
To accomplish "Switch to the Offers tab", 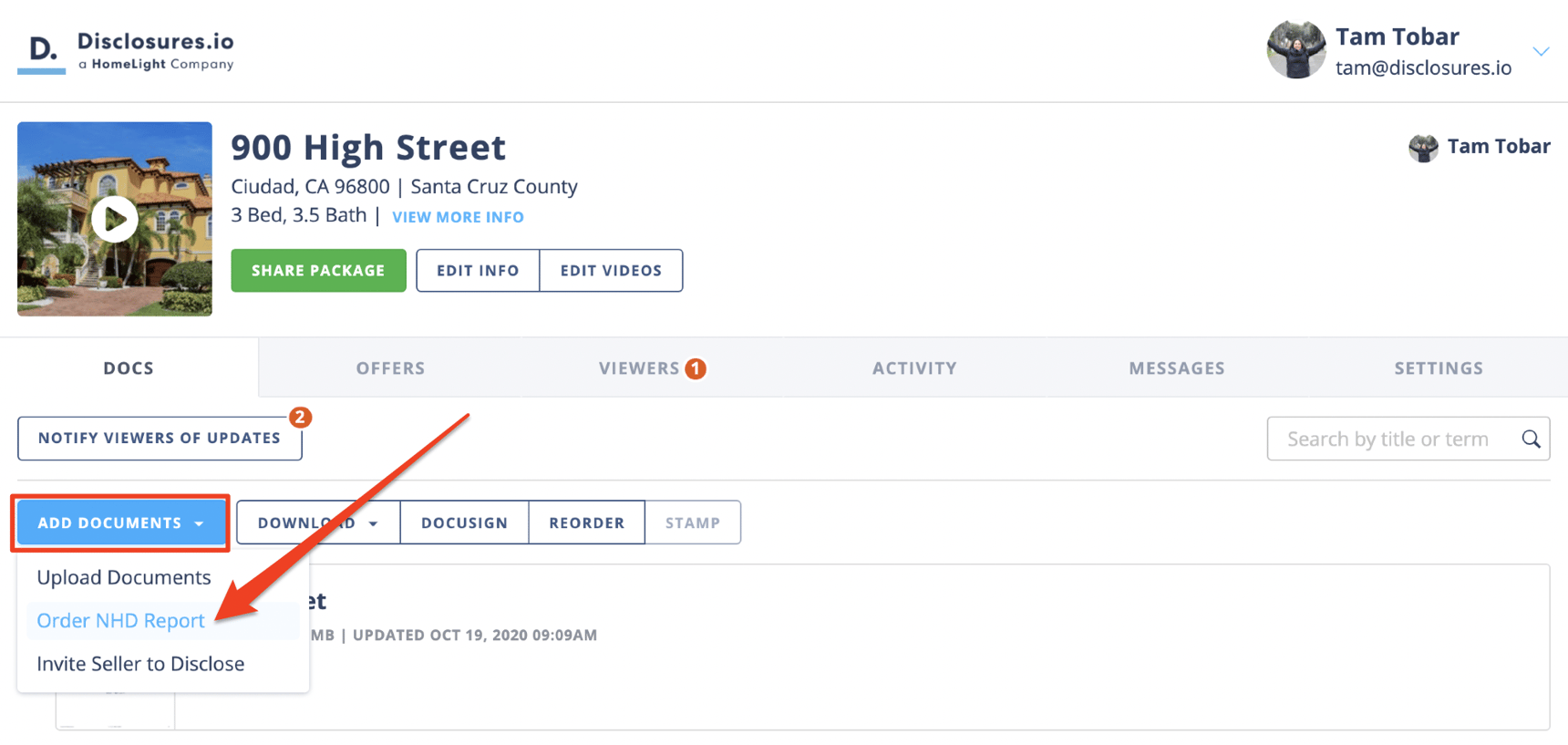I will 390,368.
